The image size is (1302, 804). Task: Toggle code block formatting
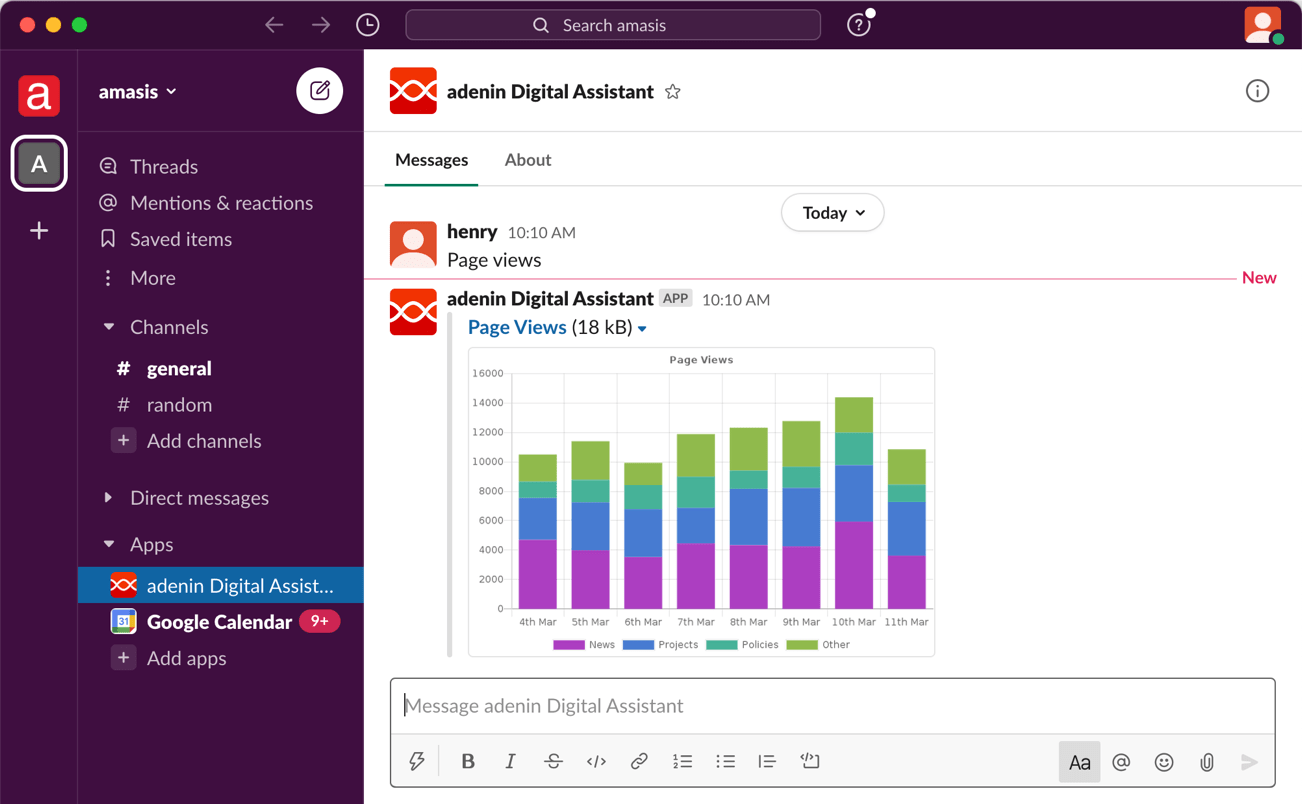pyautogui.click(x=810, y=762)
